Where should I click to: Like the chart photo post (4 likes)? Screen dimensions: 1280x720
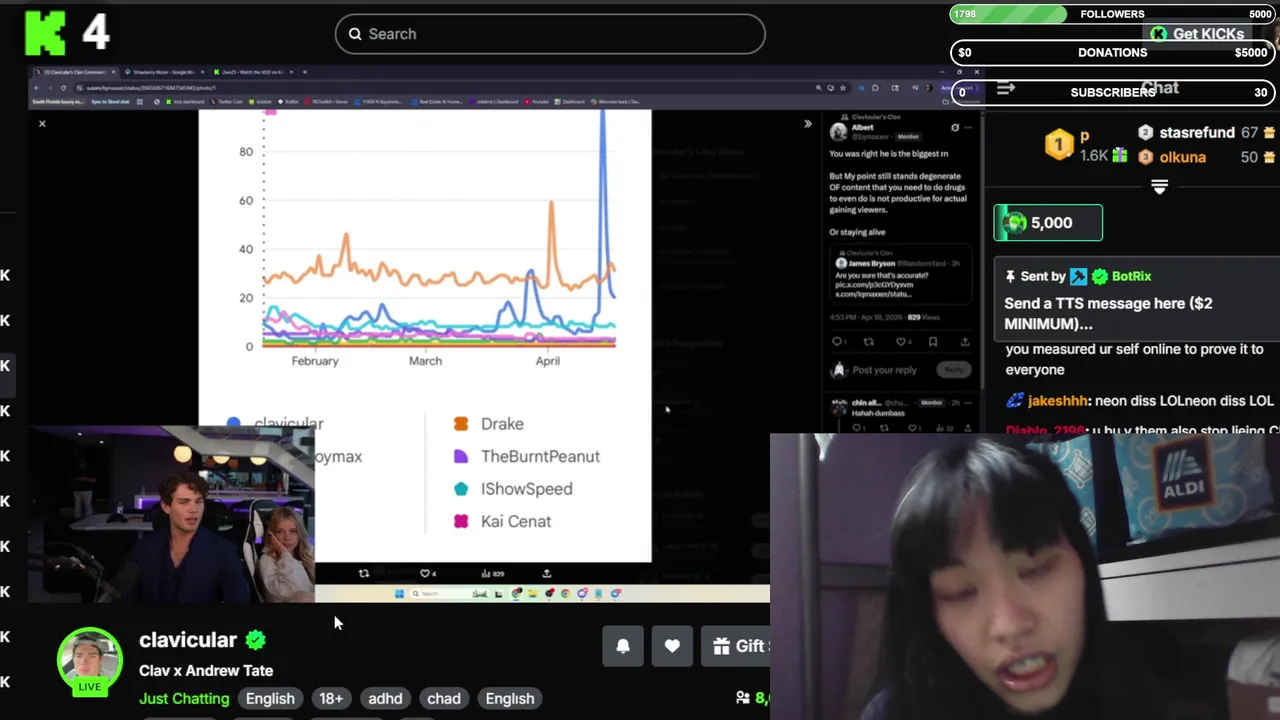click(x=425, y=573)
